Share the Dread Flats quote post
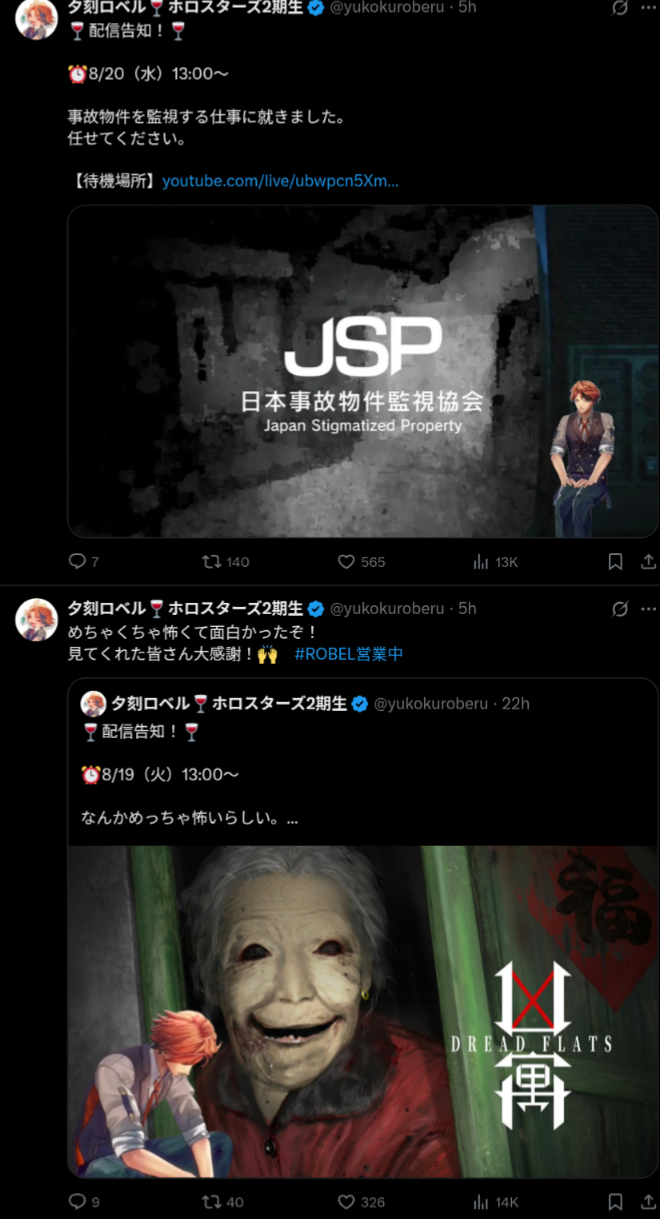Screen dimensions: 660x1219 (x=648, y=1202)
